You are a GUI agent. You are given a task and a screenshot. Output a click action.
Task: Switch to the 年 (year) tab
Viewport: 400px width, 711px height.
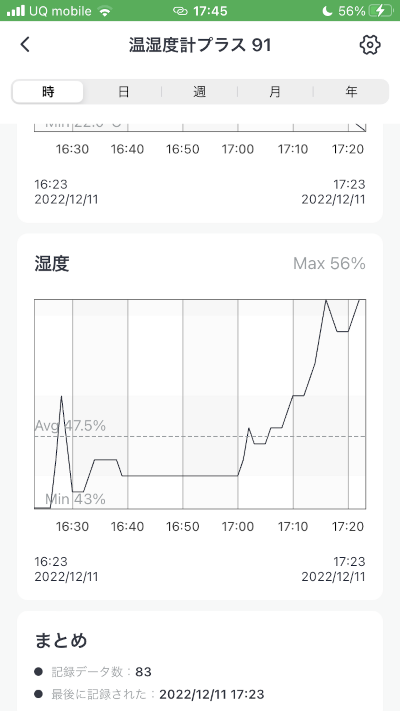click(x=351, y=92)
